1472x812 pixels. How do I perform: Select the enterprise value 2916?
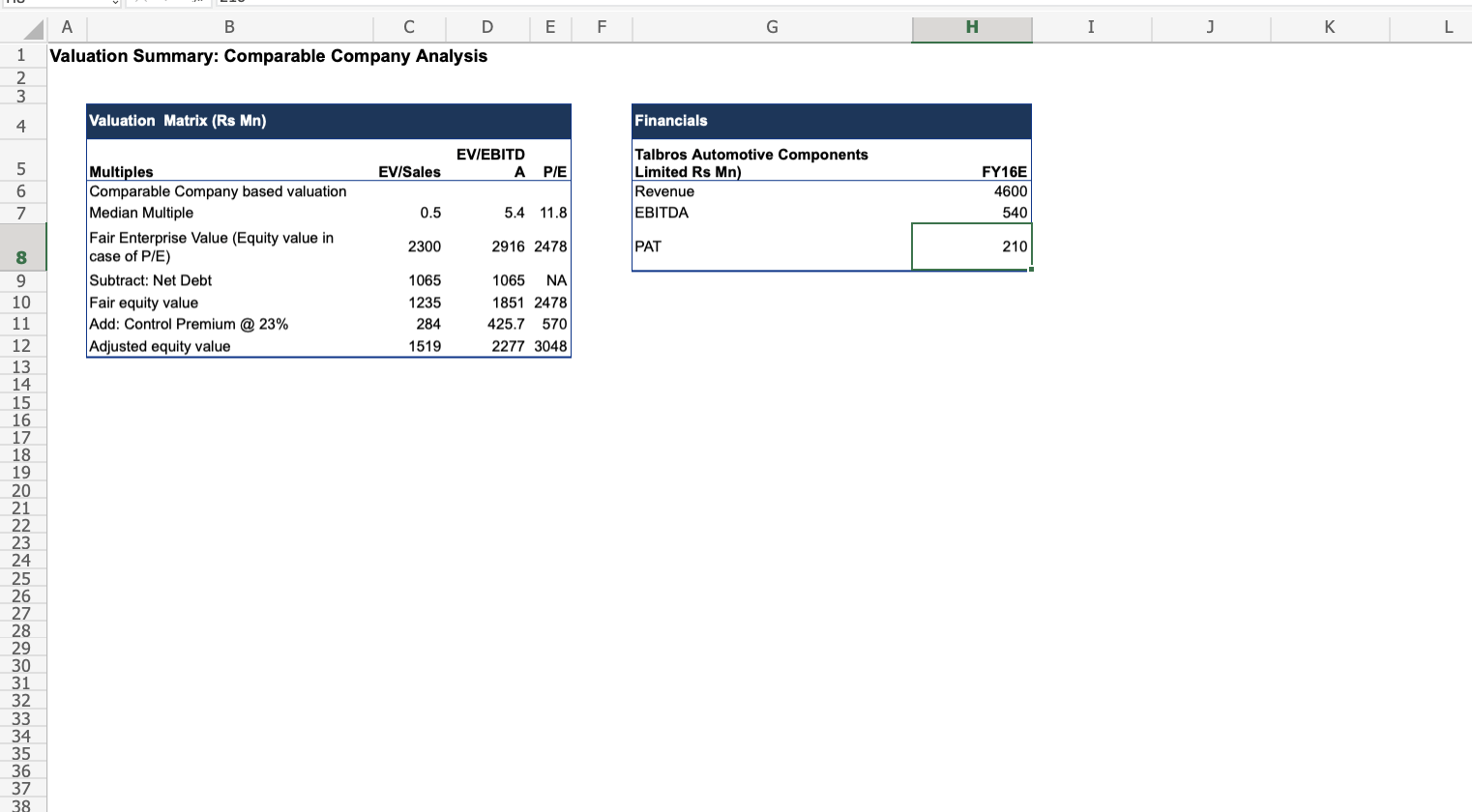pyautogui.click(x=487, y=246)
